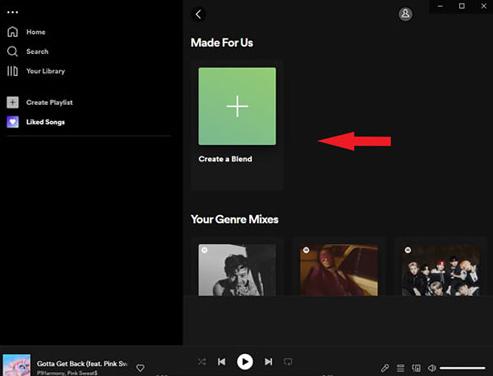Like the current song with heart icon
493x376 pixels.
click(140, 368)
